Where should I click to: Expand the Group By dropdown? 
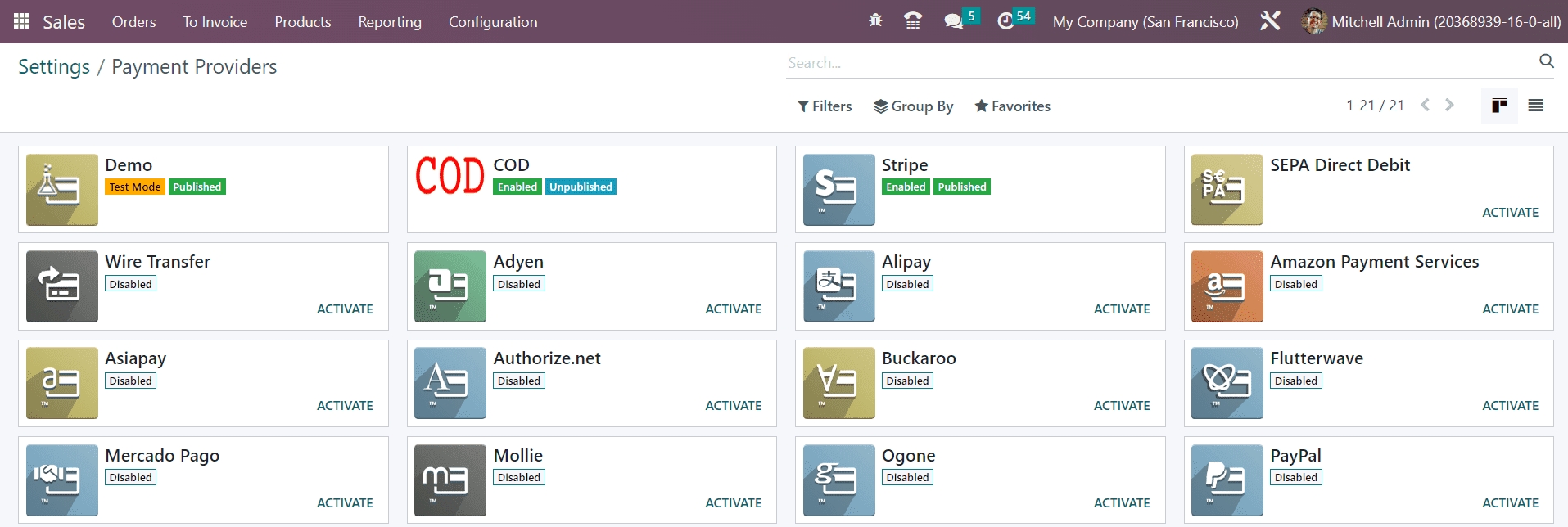(x=913, y=106)
